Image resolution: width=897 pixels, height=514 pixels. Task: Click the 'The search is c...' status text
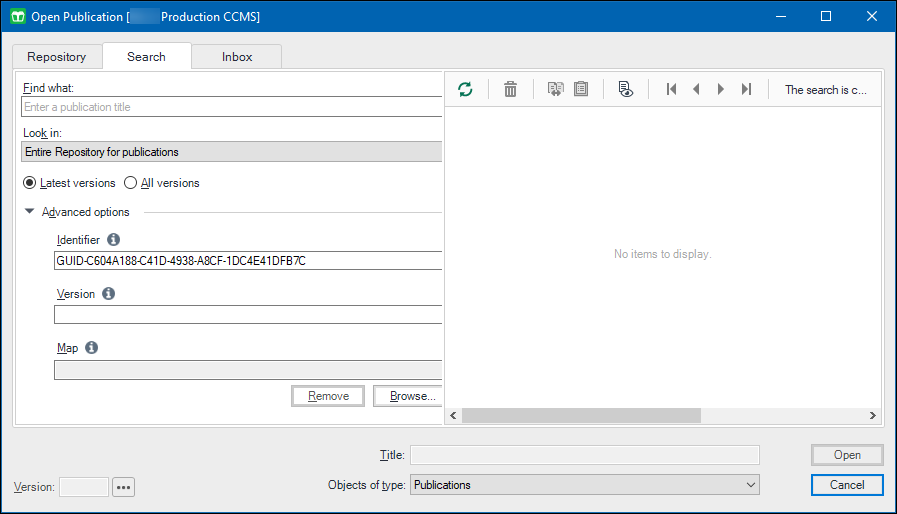coord(825,90)
